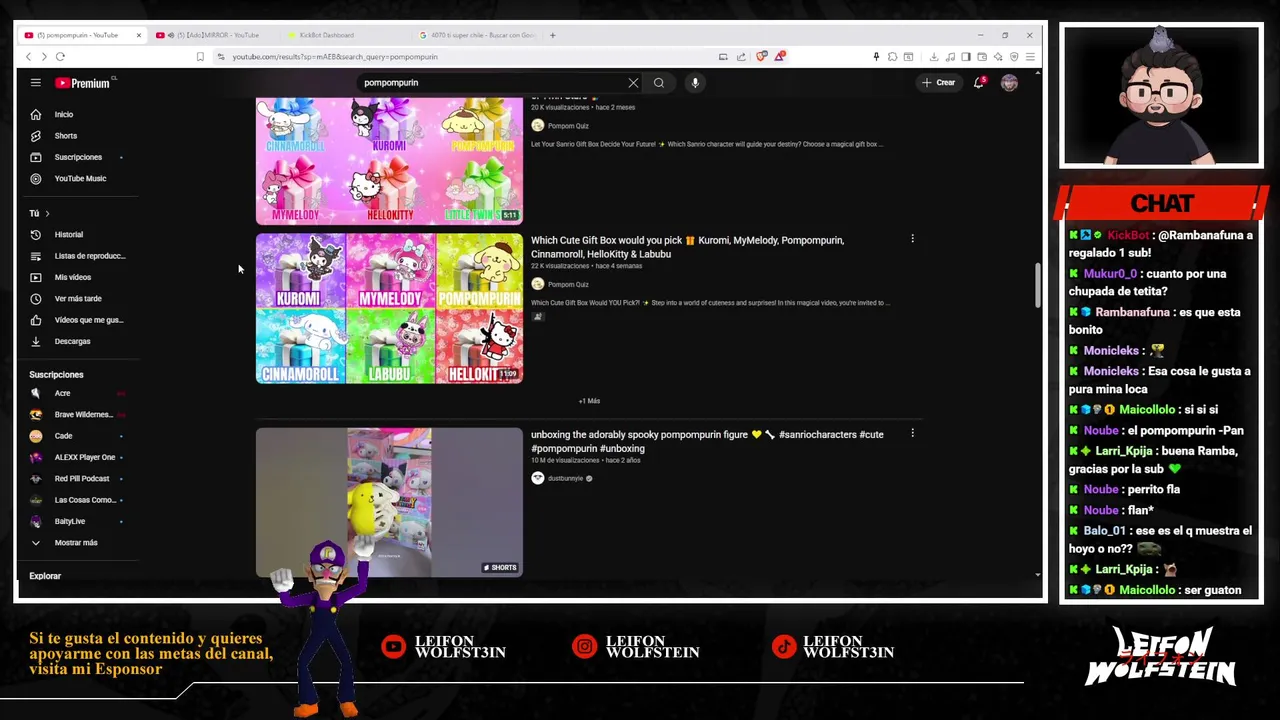The image size is (1280, 720).
Task: Click the YouTube Premium logo
Action: tap(85, 83)
